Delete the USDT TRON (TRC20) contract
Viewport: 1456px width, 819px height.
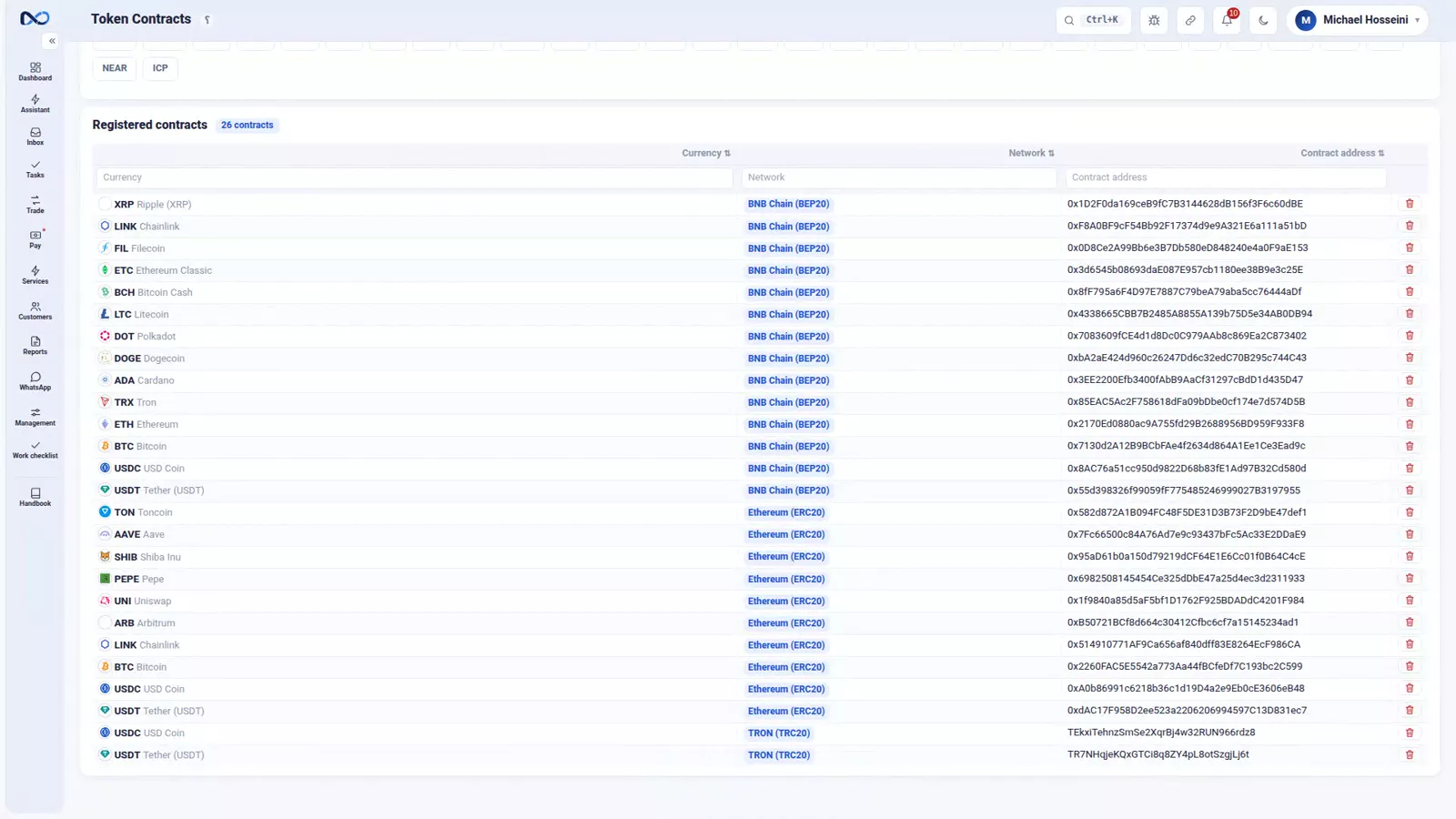tap(1410, 754)
